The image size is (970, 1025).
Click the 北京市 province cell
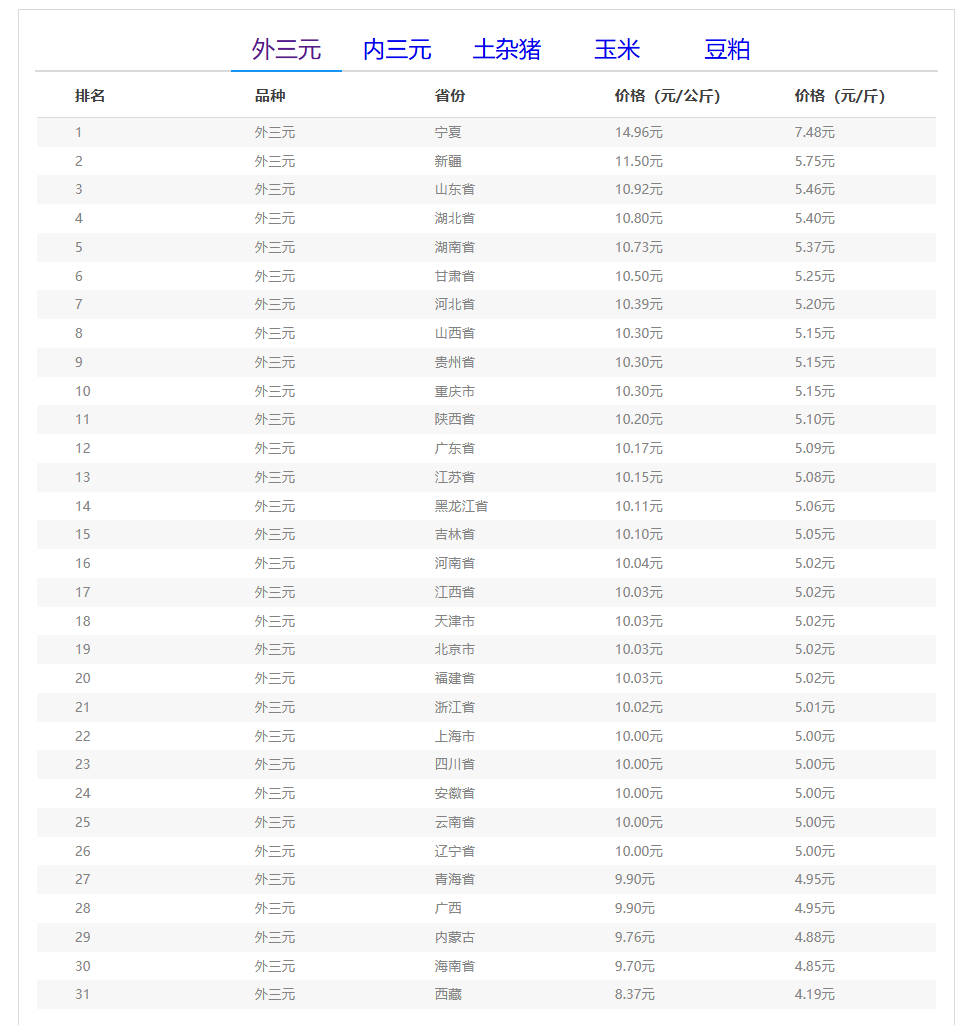click(x=454, y=649)
